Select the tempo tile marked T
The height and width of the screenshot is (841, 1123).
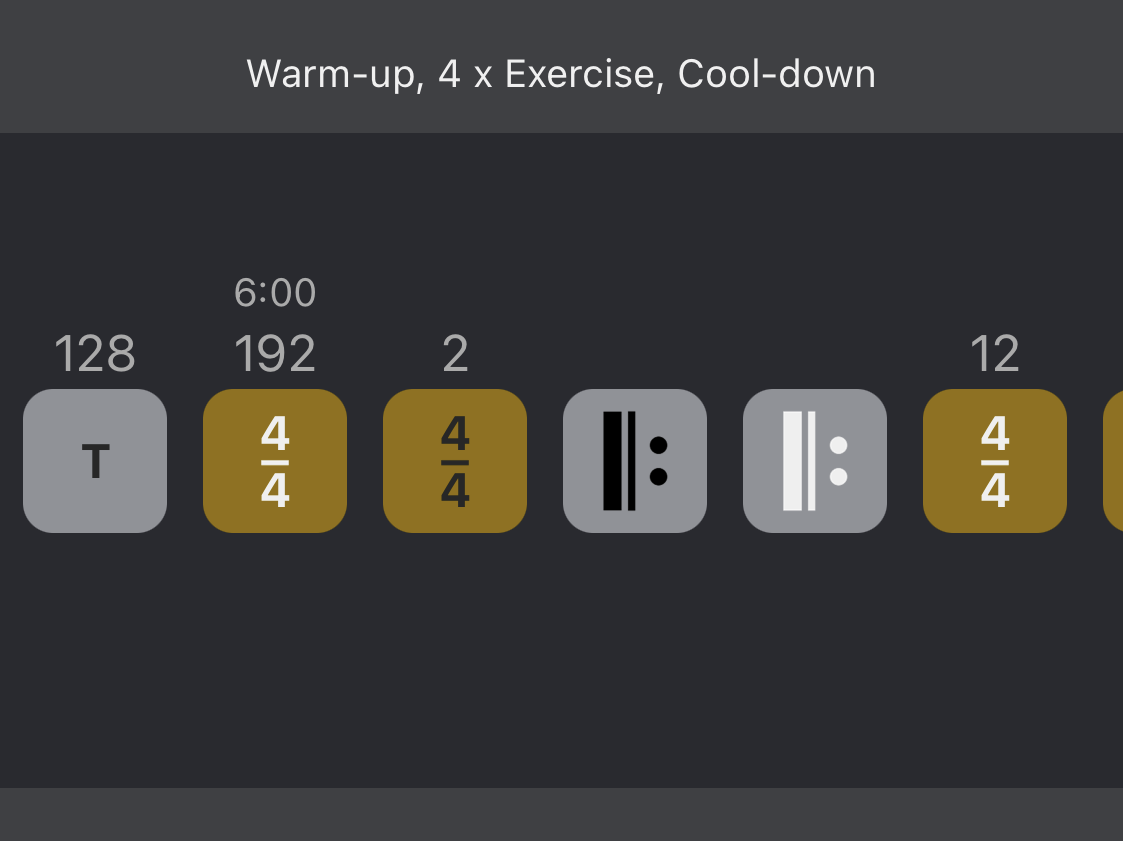point(95,461)
